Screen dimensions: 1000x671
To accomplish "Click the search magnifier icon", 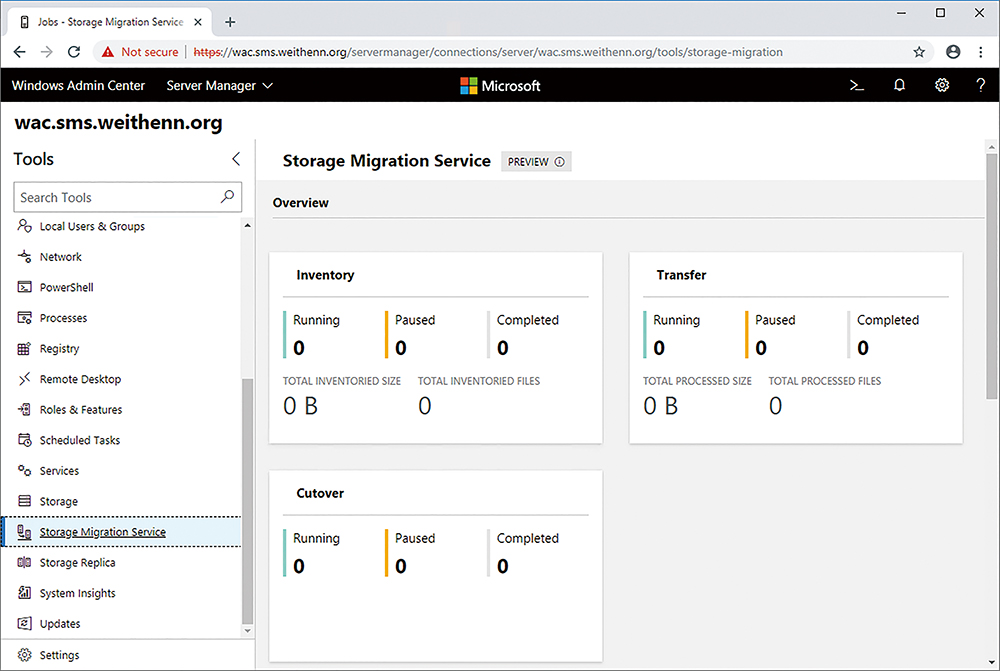I will pos(227,196).
